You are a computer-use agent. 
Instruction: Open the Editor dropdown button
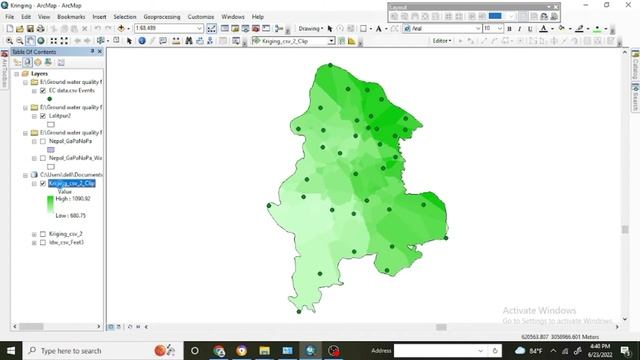[x=442, y=41]
